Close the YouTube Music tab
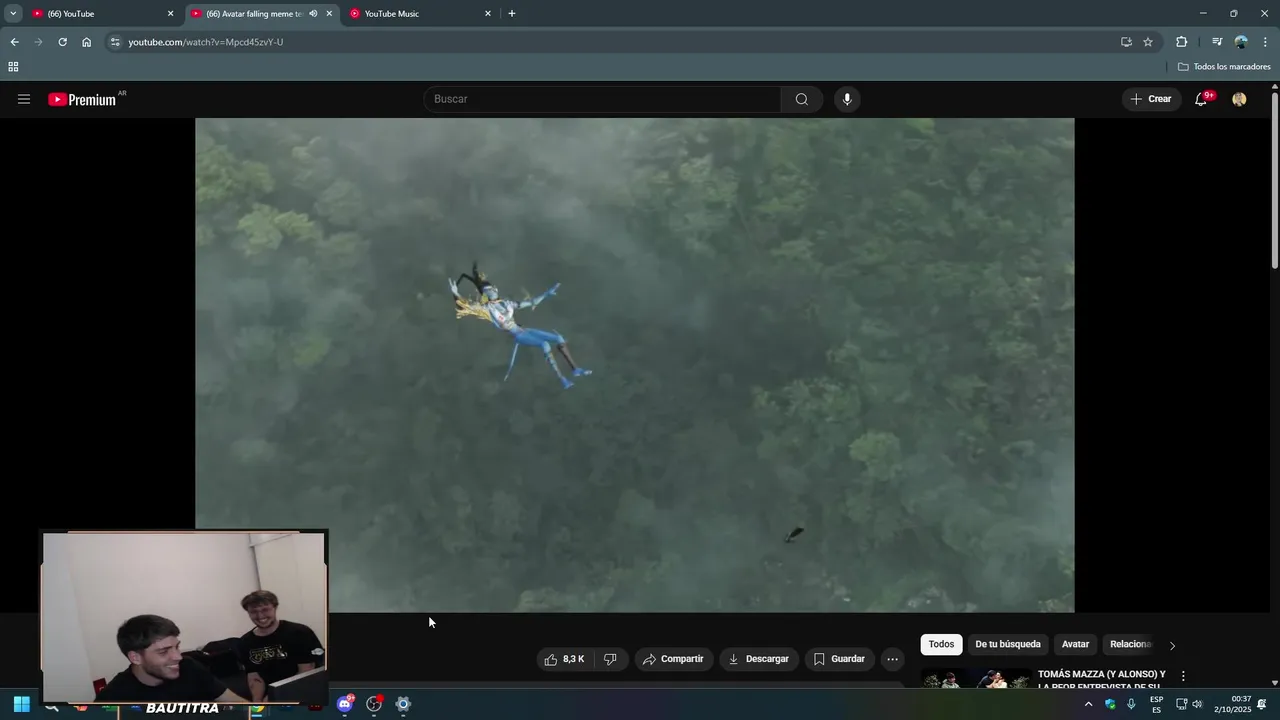 click(x=488, y=14)
